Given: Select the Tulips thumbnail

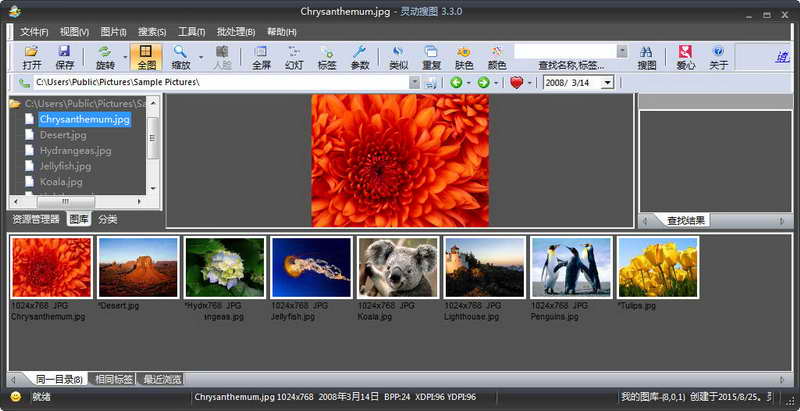Looking at the screenshot, I should (659, 268).
